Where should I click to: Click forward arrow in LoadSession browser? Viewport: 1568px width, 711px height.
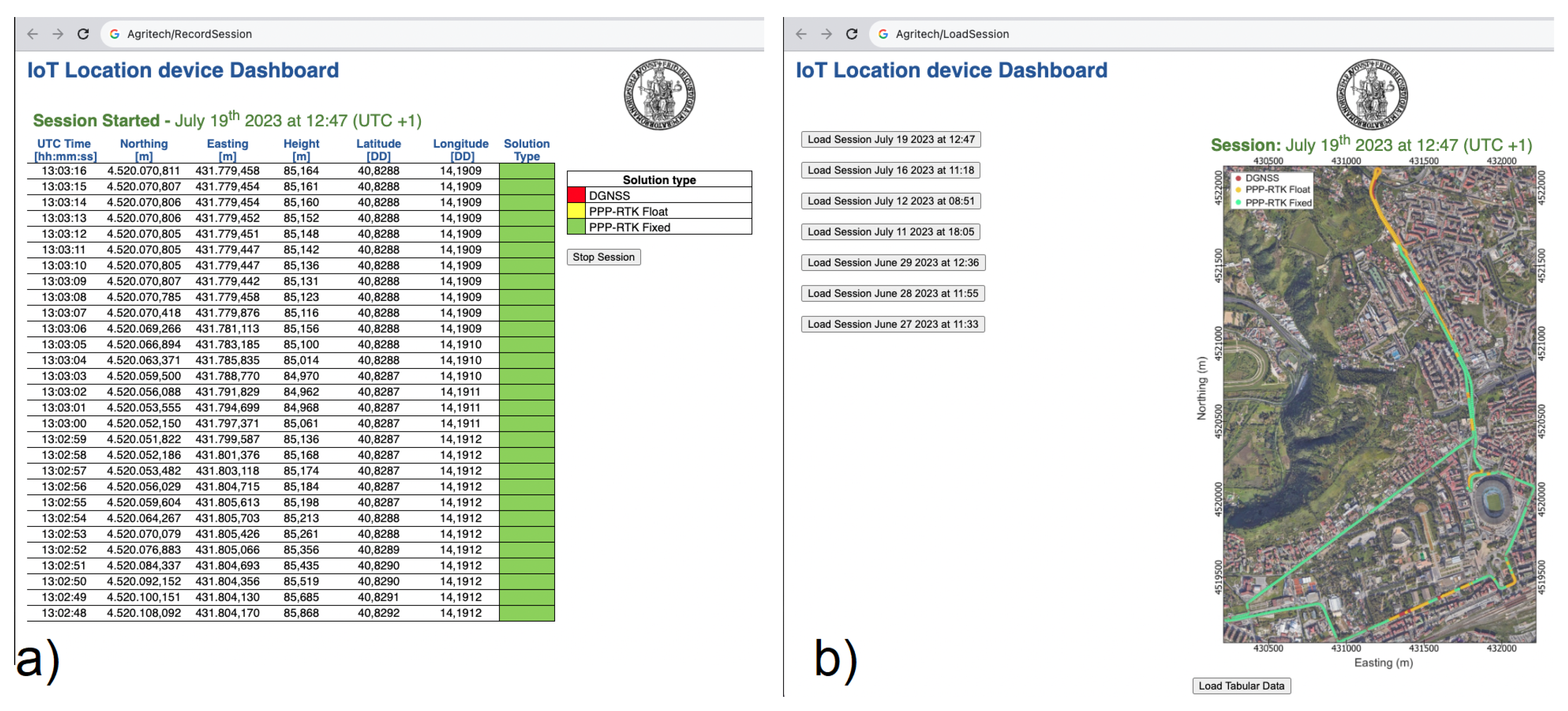point(826,34)
